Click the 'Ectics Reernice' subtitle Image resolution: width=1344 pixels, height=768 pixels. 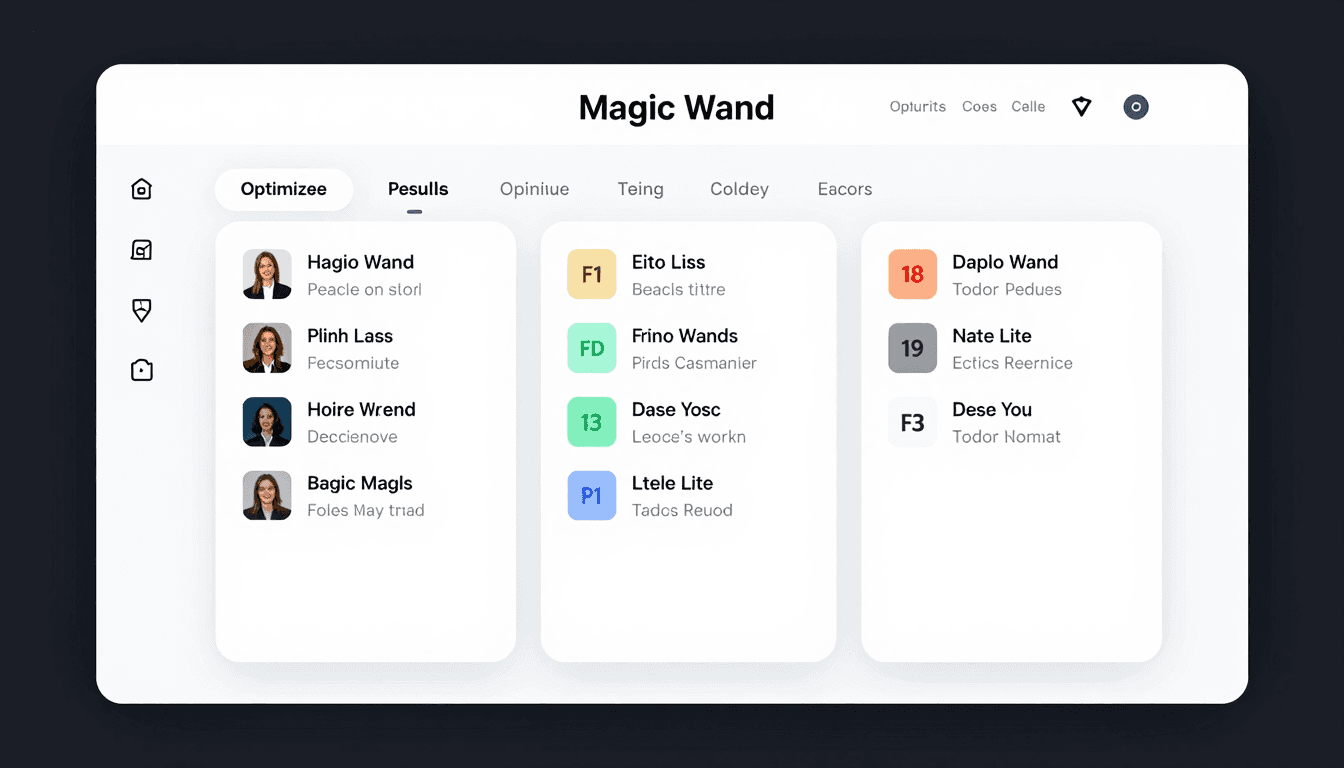pos(1012,363)
